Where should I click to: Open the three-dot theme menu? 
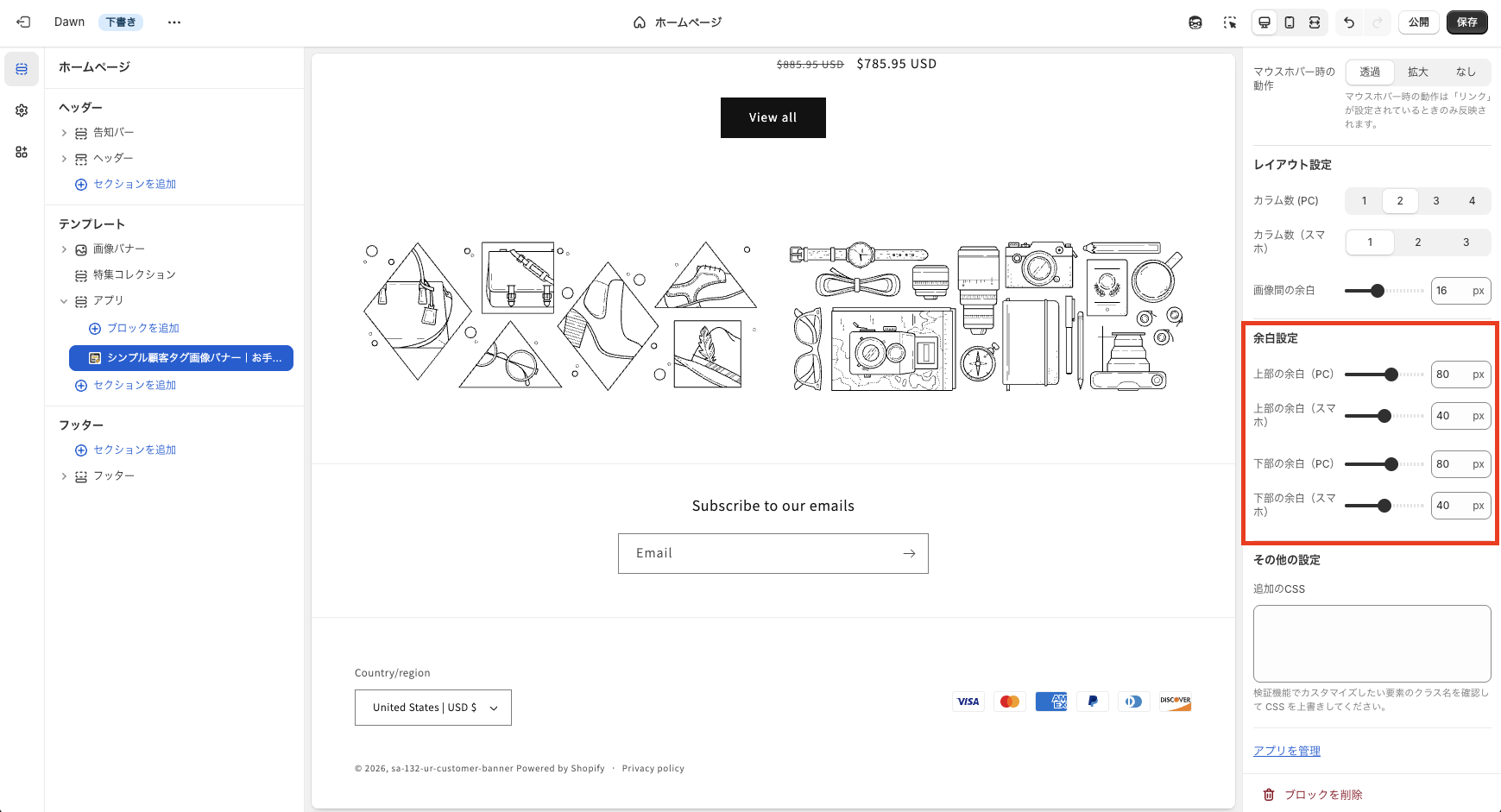(x=174, y=22)
